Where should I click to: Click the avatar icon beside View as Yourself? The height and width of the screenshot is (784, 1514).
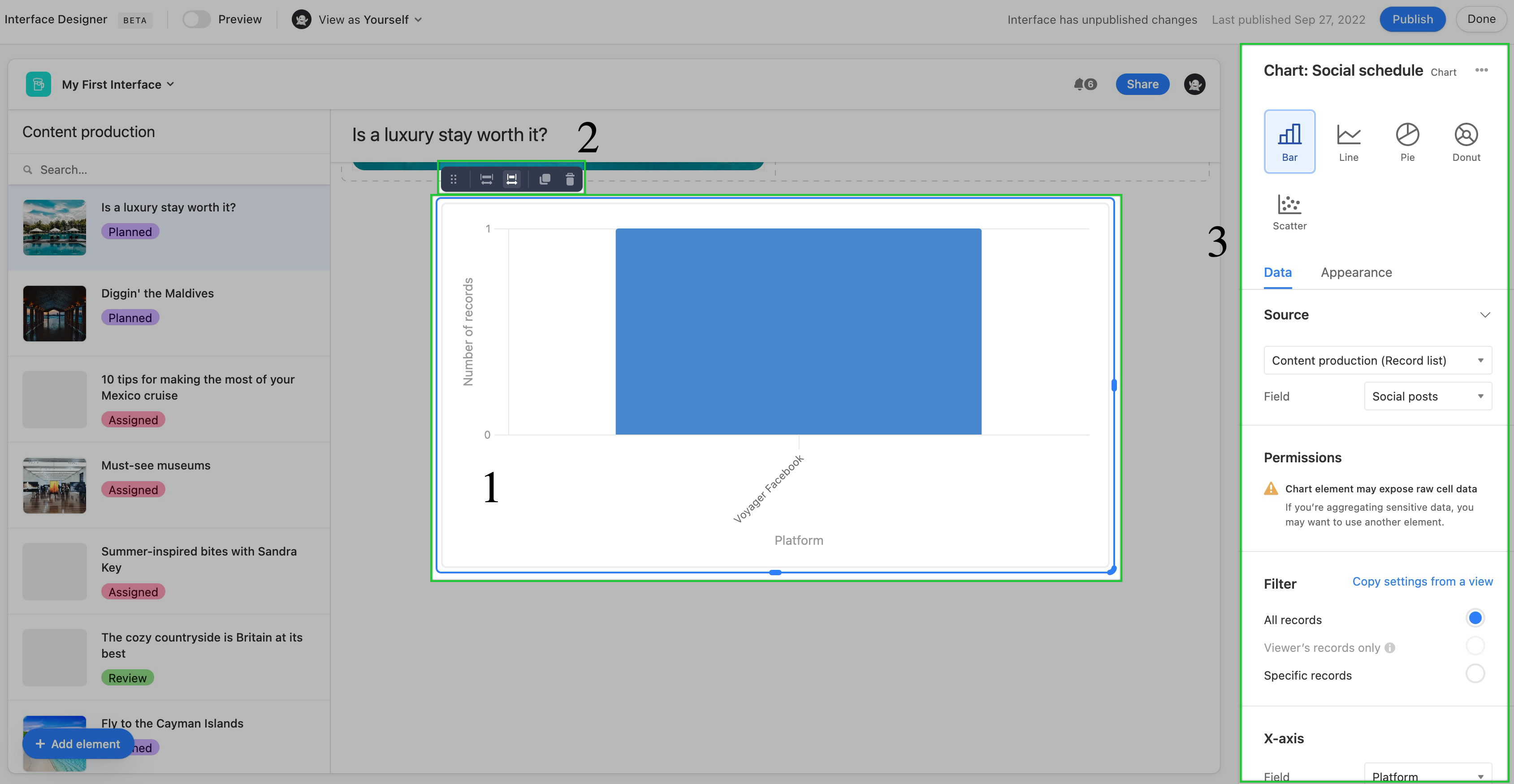[302, 19]
